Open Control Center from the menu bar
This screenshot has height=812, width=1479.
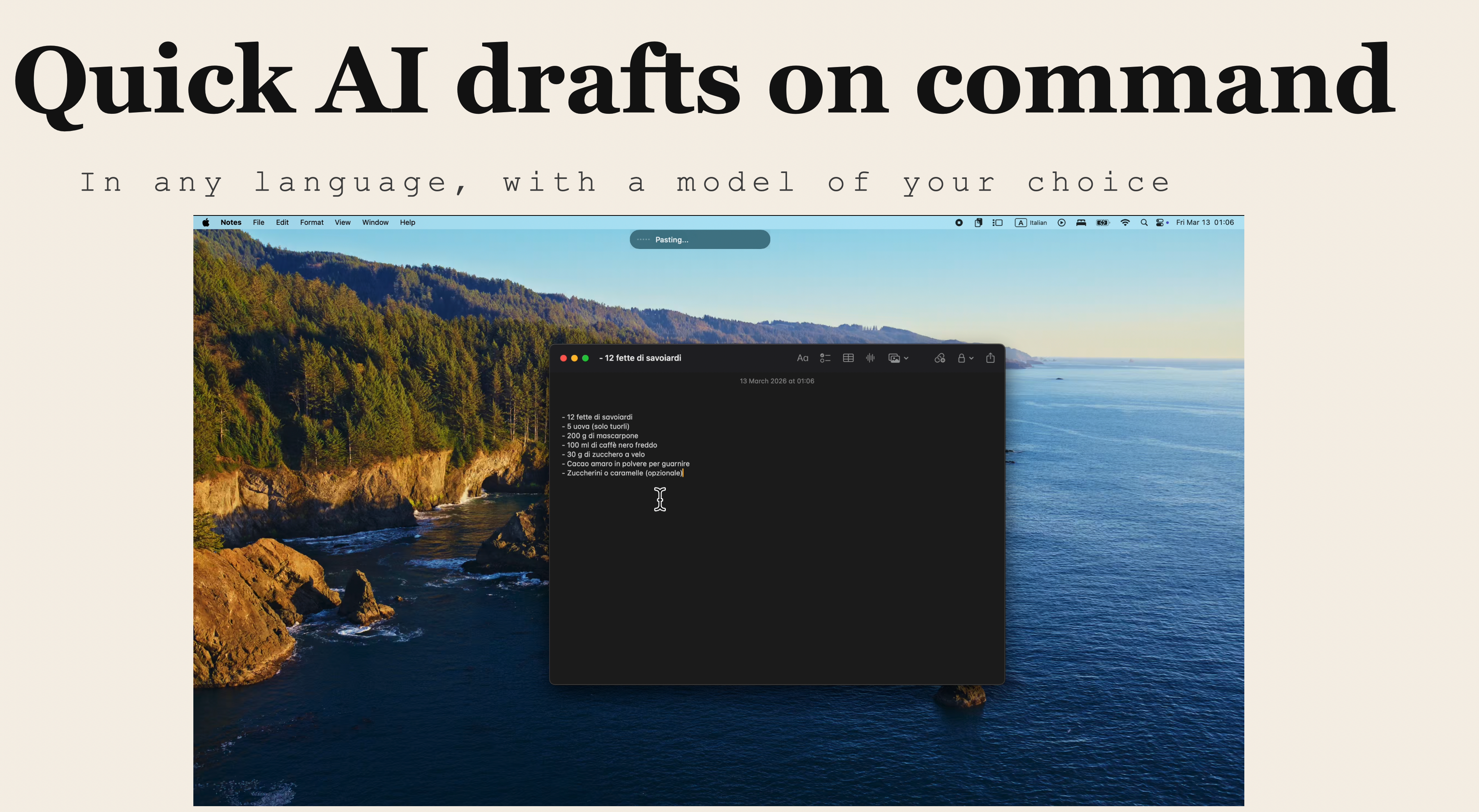click(x=1160, y=222)
